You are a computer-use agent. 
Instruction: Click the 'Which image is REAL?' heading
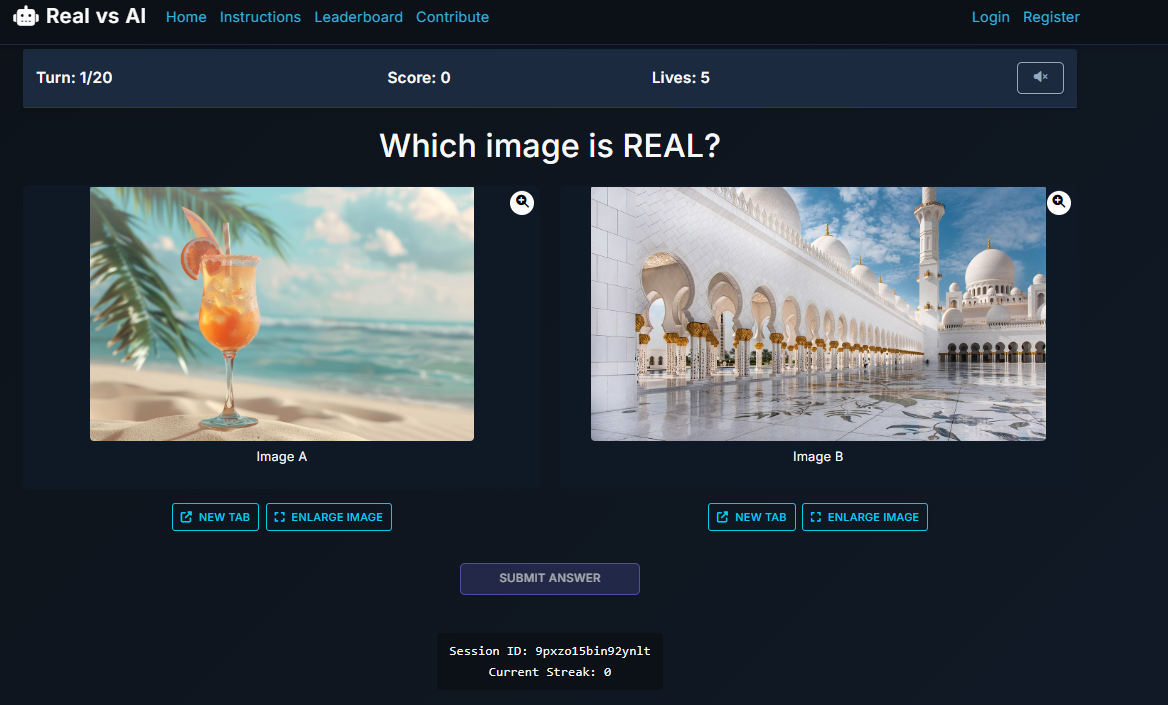550,146
